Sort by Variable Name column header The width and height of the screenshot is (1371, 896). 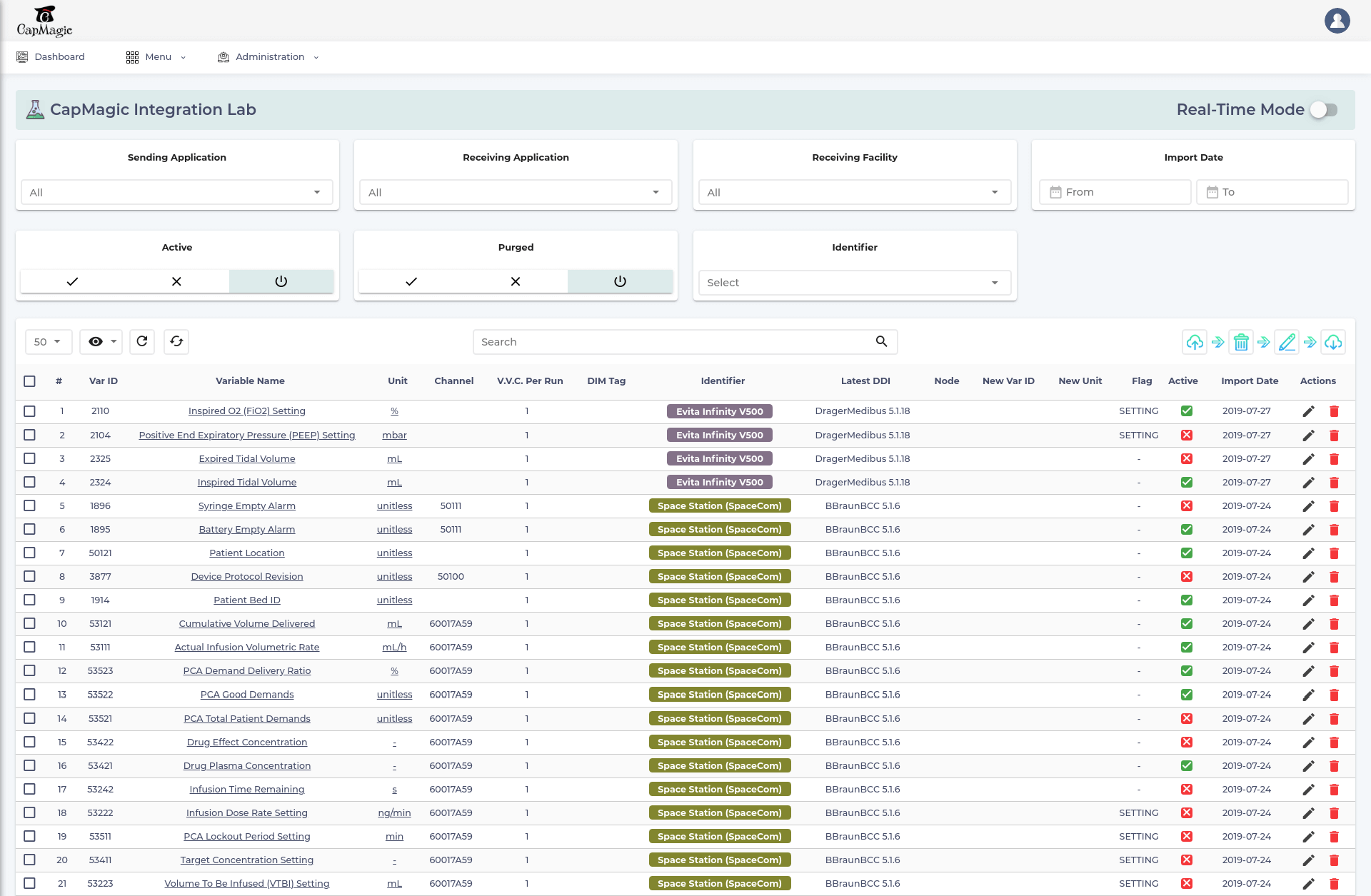click(250, 381)
